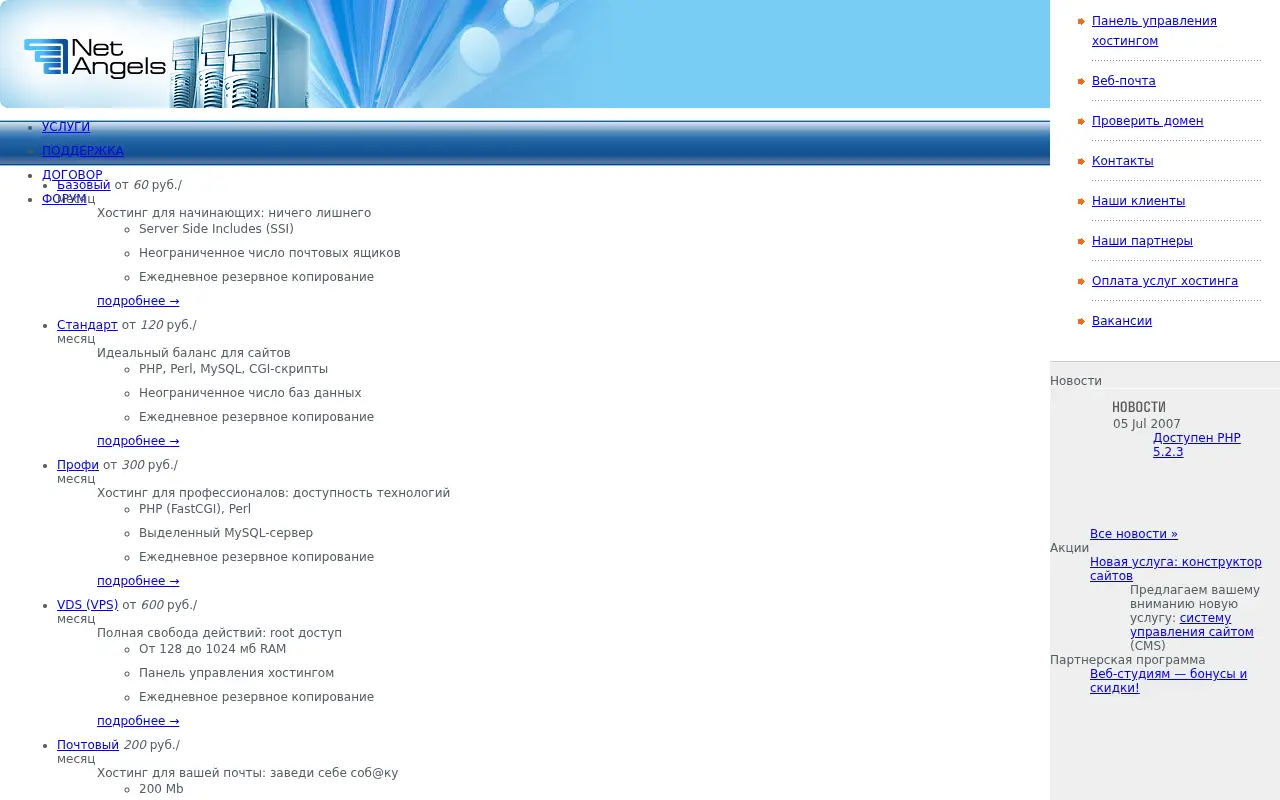Image resolution: width=1280 pixels, height=800 pixels.
Task: Open the Базовый hosting plan link
Action: tap(84, 185)
